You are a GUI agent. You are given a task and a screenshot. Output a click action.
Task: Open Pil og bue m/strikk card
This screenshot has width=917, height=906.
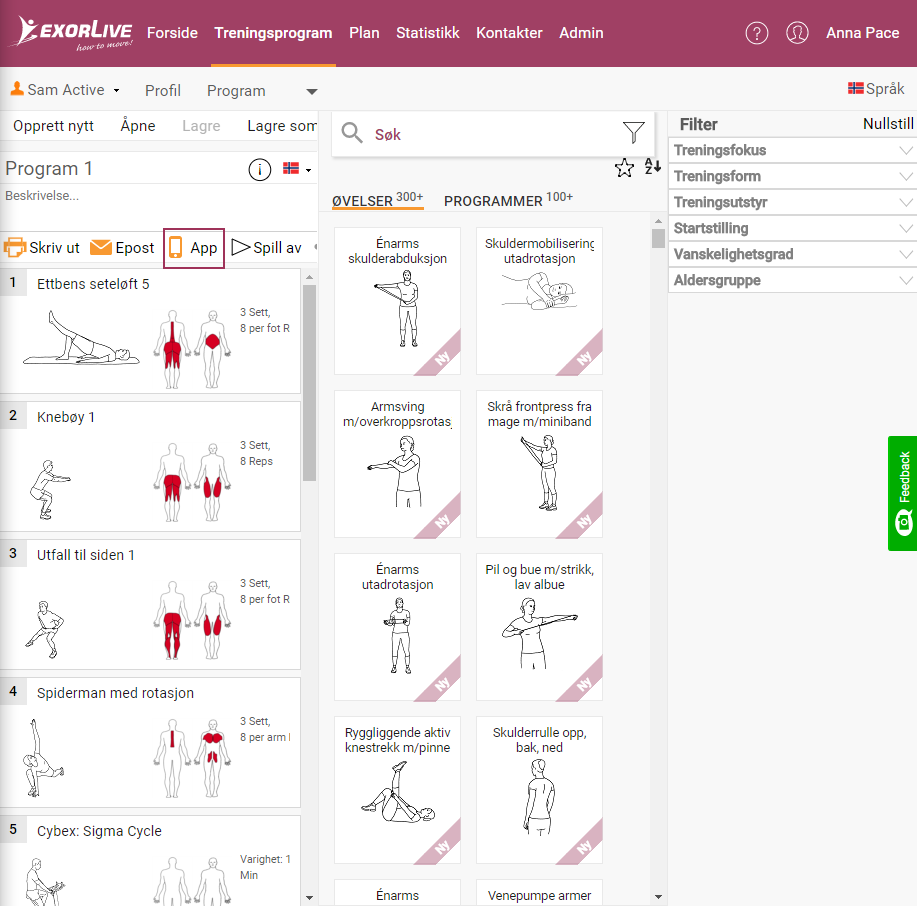[x=539, y=627]
